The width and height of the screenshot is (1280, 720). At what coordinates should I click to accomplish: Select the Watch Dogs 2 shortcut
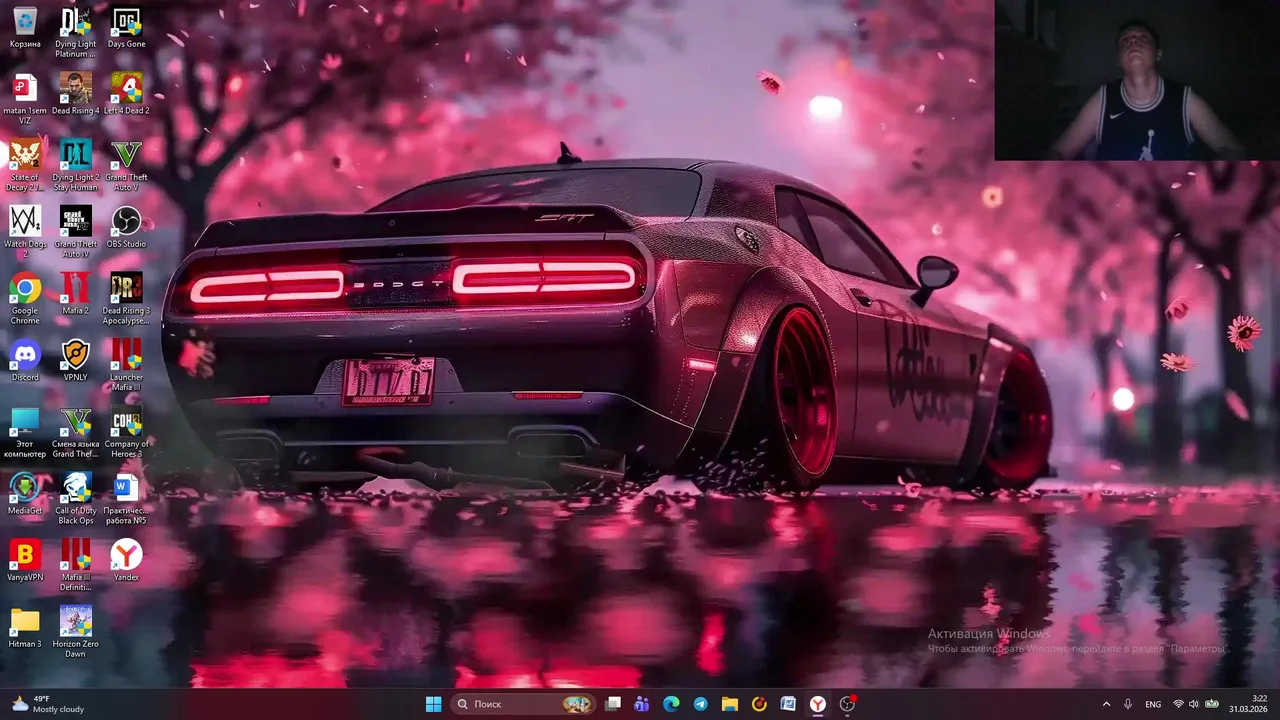(x=25, y=232)
